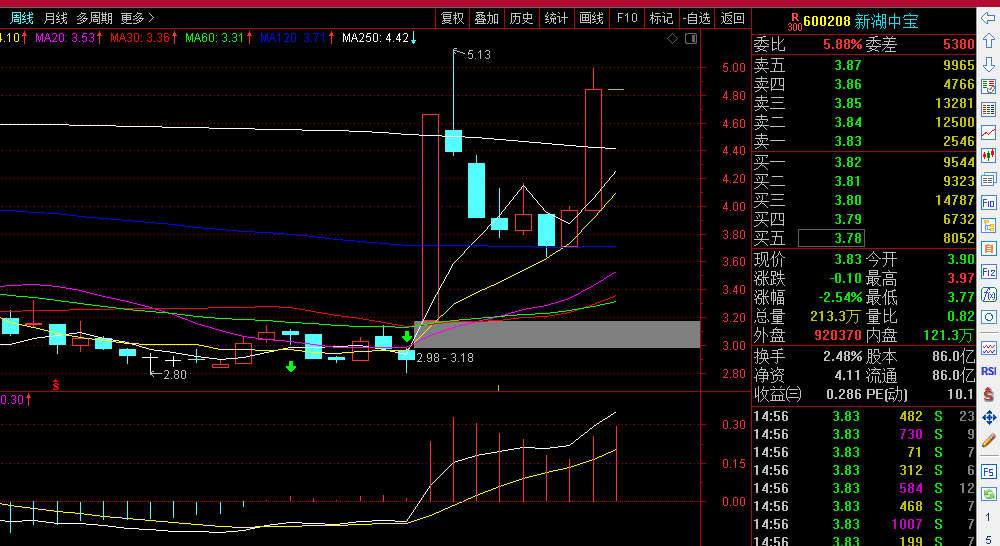Click the F10 toolbar button
The image size is (1000, 546).
pyautogui.click(x=627, y=18)
